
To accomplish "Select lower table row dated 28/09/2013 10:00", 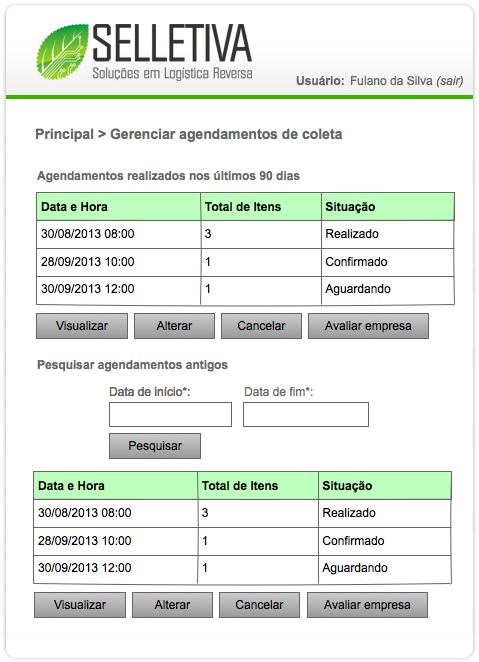I will (242, 541).
